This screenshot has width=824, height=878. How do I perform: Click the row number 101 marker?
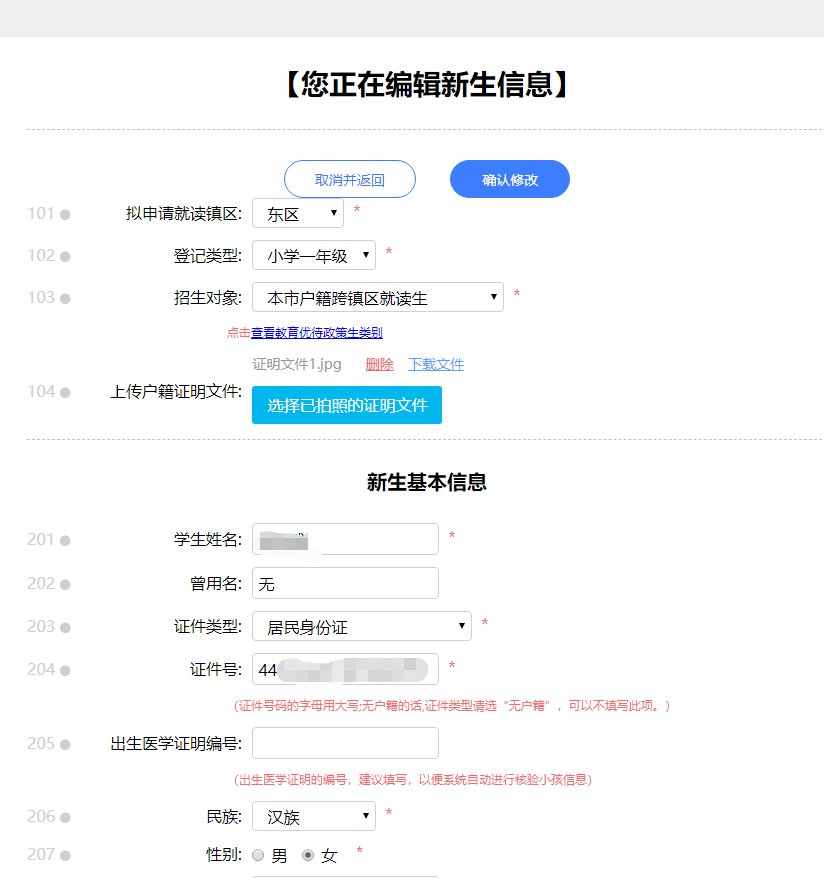pyautogui.click(x=49, y=213)
